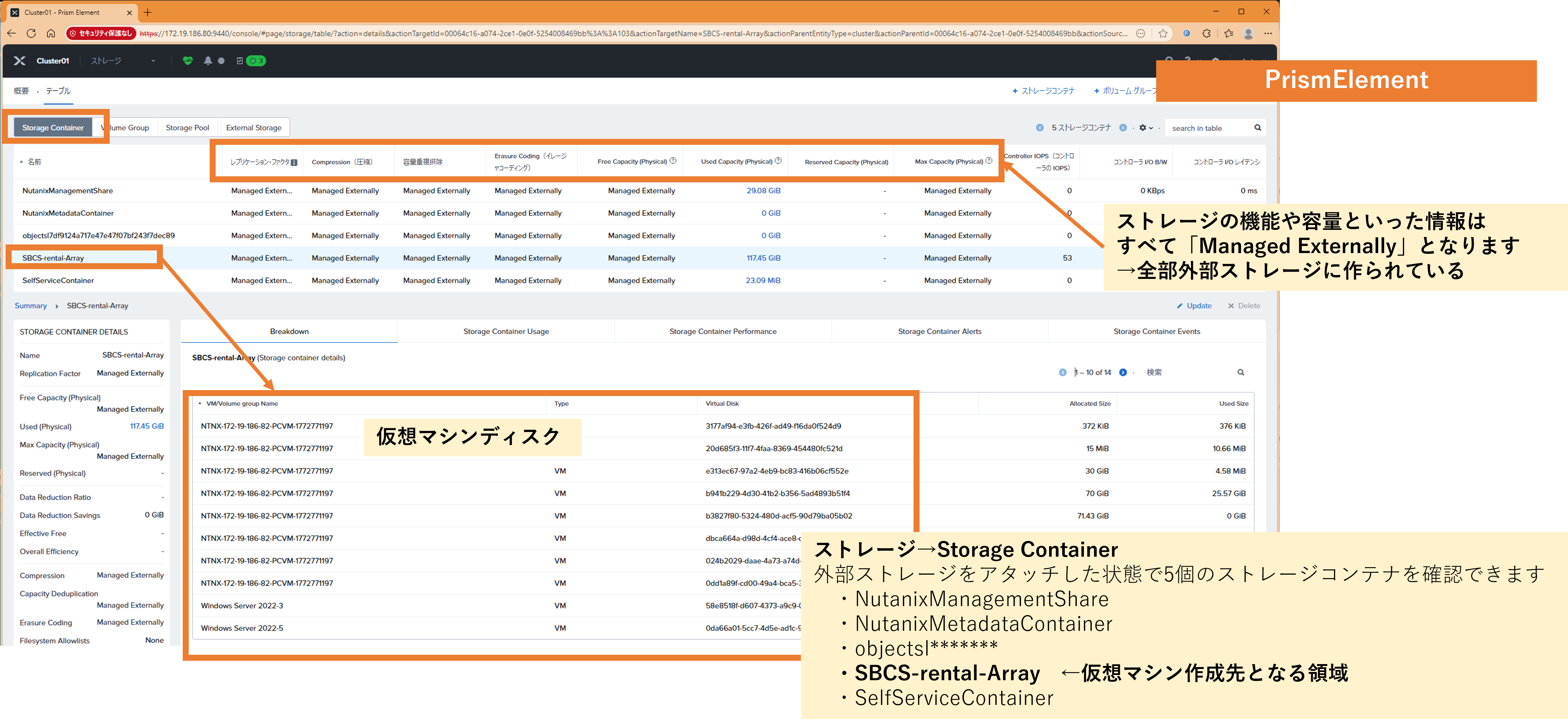Select the NutanixManagementShare container row
This screenshot has height=724, width=1568.
pos(639,191)
